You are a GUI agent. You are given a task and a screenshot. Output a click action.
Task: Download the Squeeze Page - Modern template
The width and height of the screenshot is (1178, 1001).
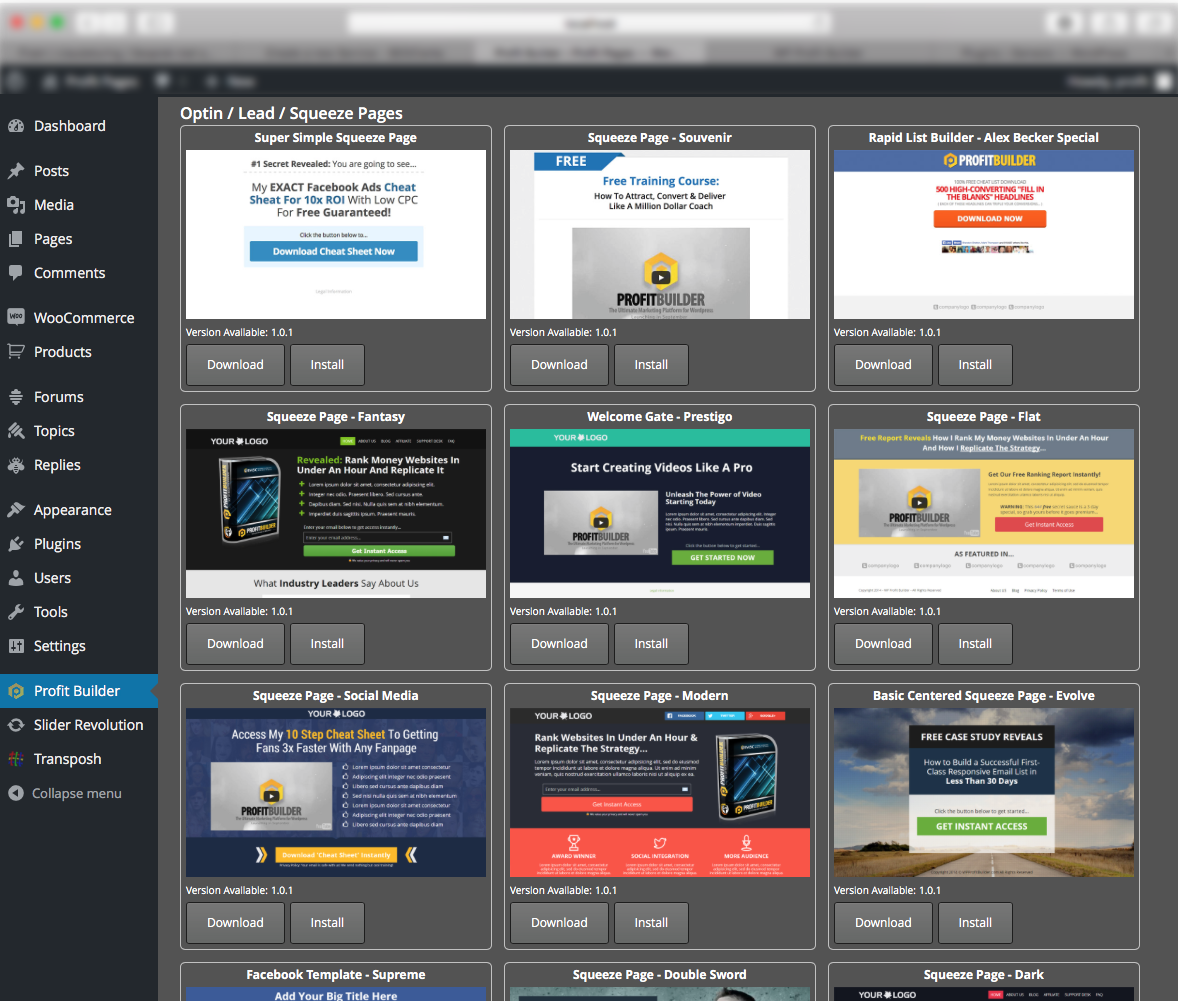click(559, 923)
